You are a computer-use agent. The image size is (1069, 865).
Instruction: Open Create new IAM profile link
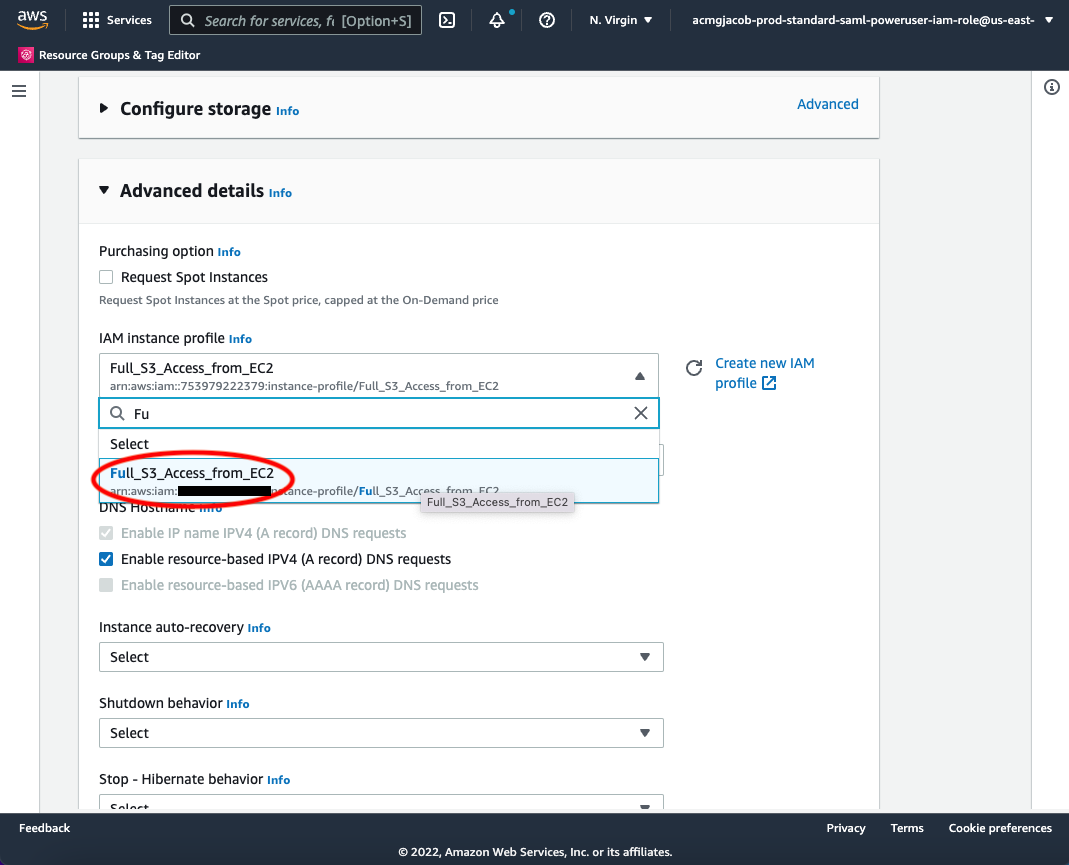pyautogui.click(x=764, y=373)
